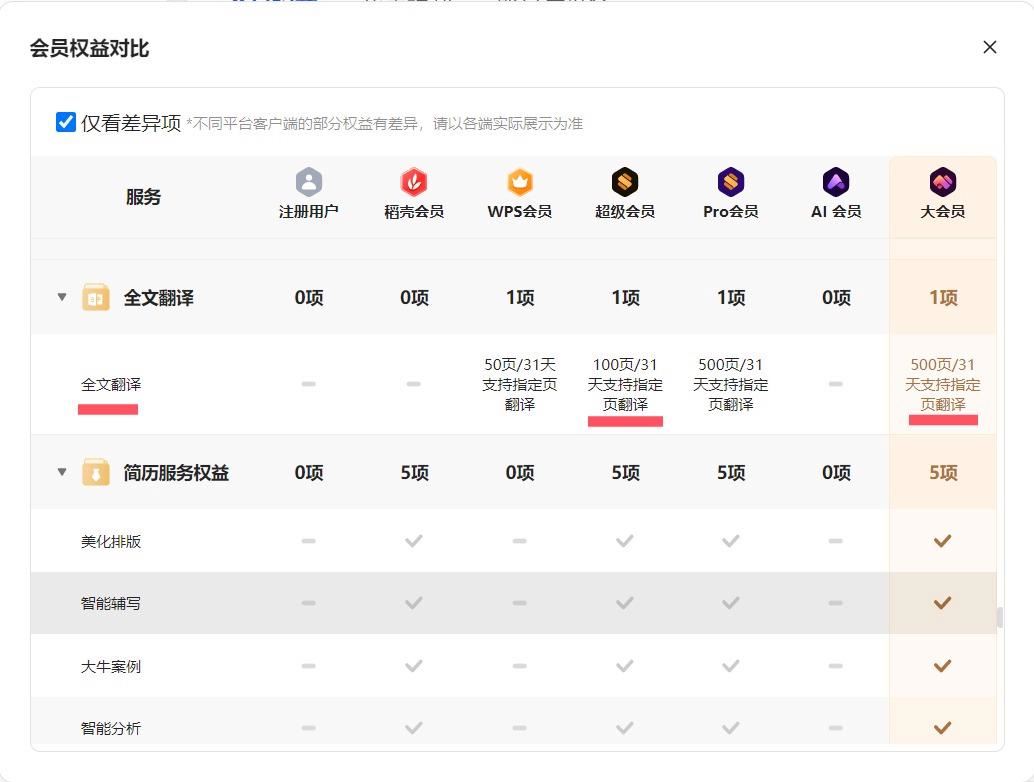Collapse the 全文翻译 section arrow
The image size is (1034, 782).
click(62, 297)
